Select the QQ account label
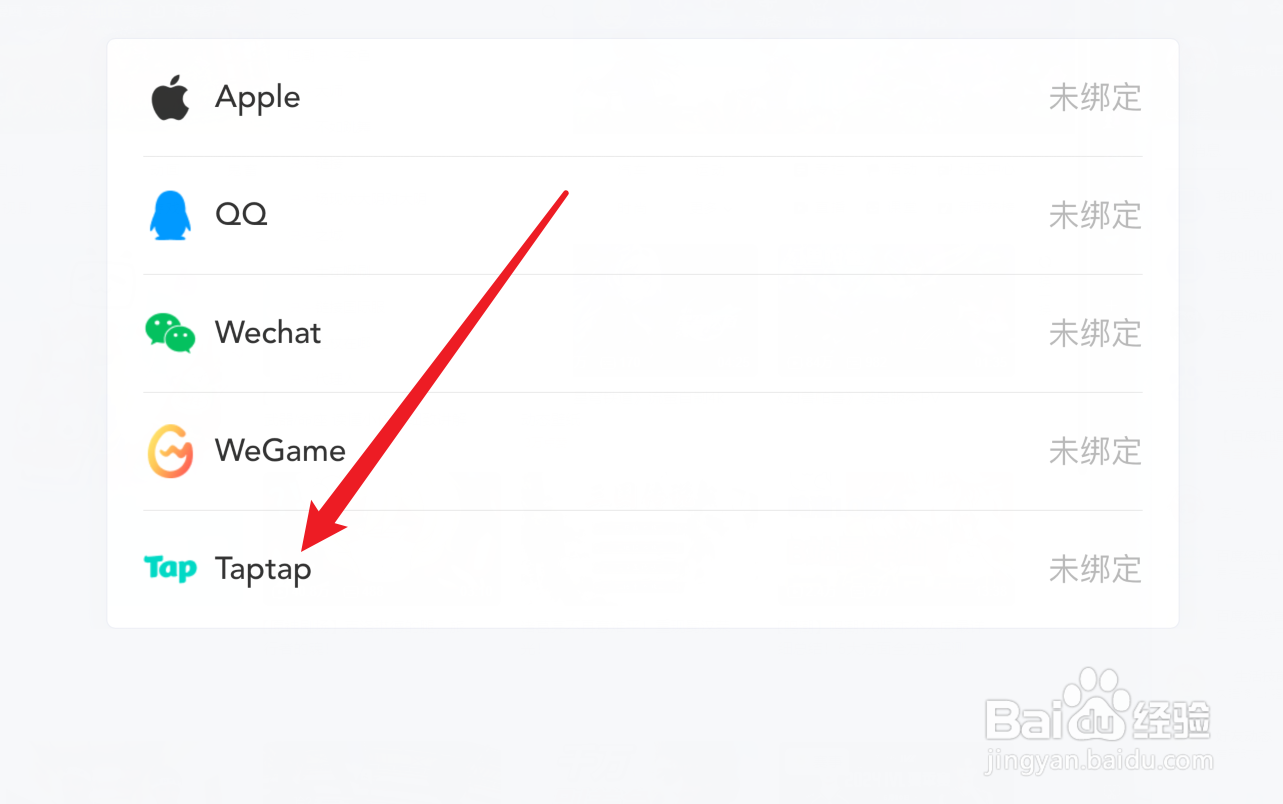1283x804 pixels. pos(241,215)
